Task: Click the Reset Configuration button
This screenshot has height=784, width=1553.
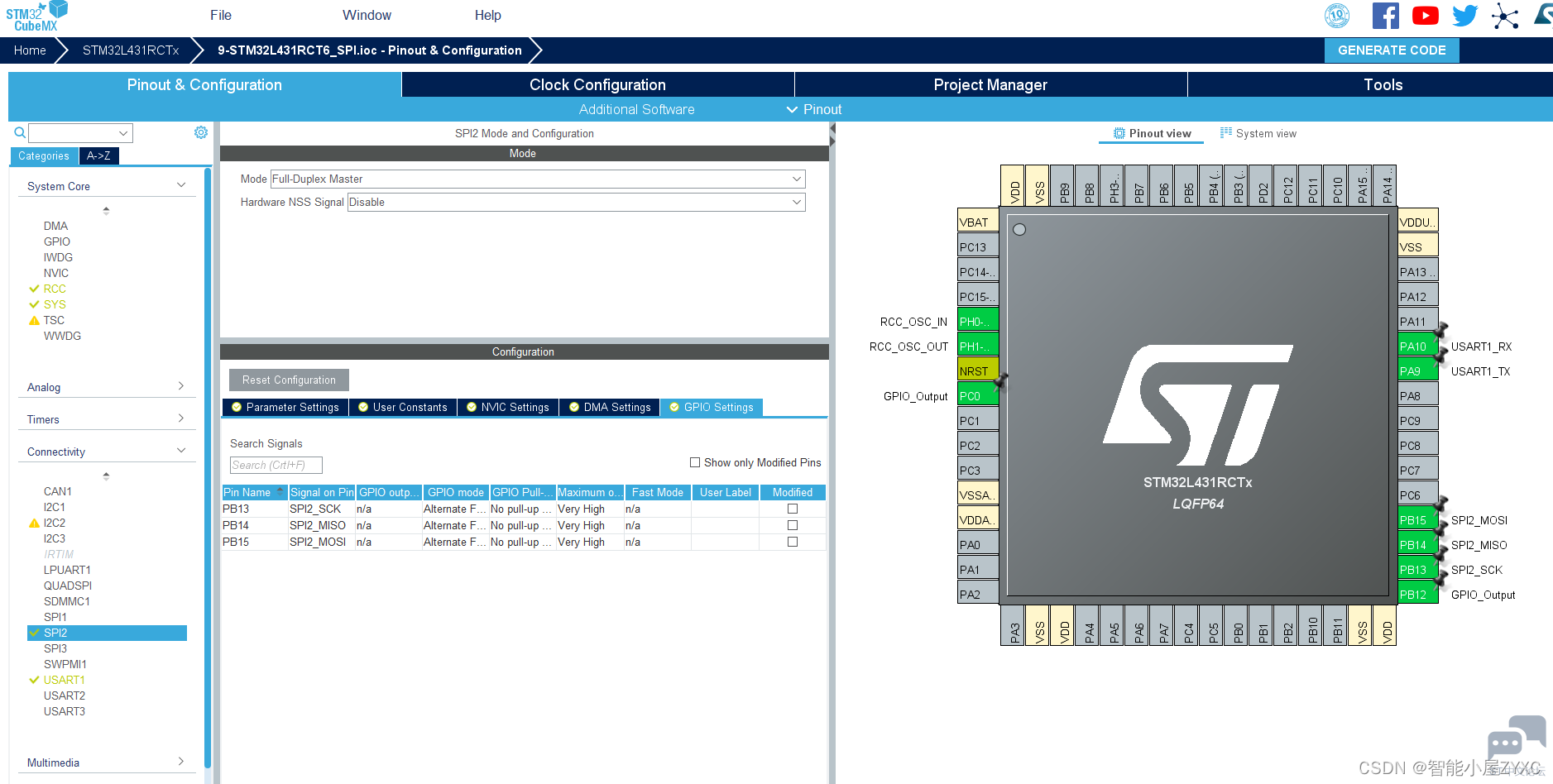Action: click(x=289, y=380)
